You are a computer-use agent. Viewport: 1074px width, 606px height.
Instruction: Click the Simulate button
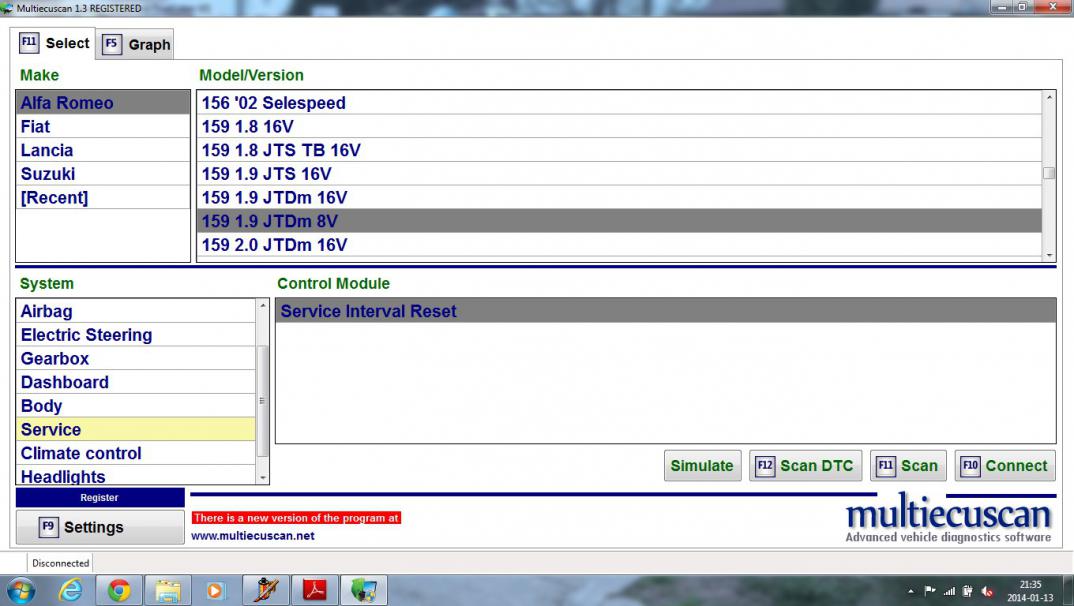pos(702,466)
